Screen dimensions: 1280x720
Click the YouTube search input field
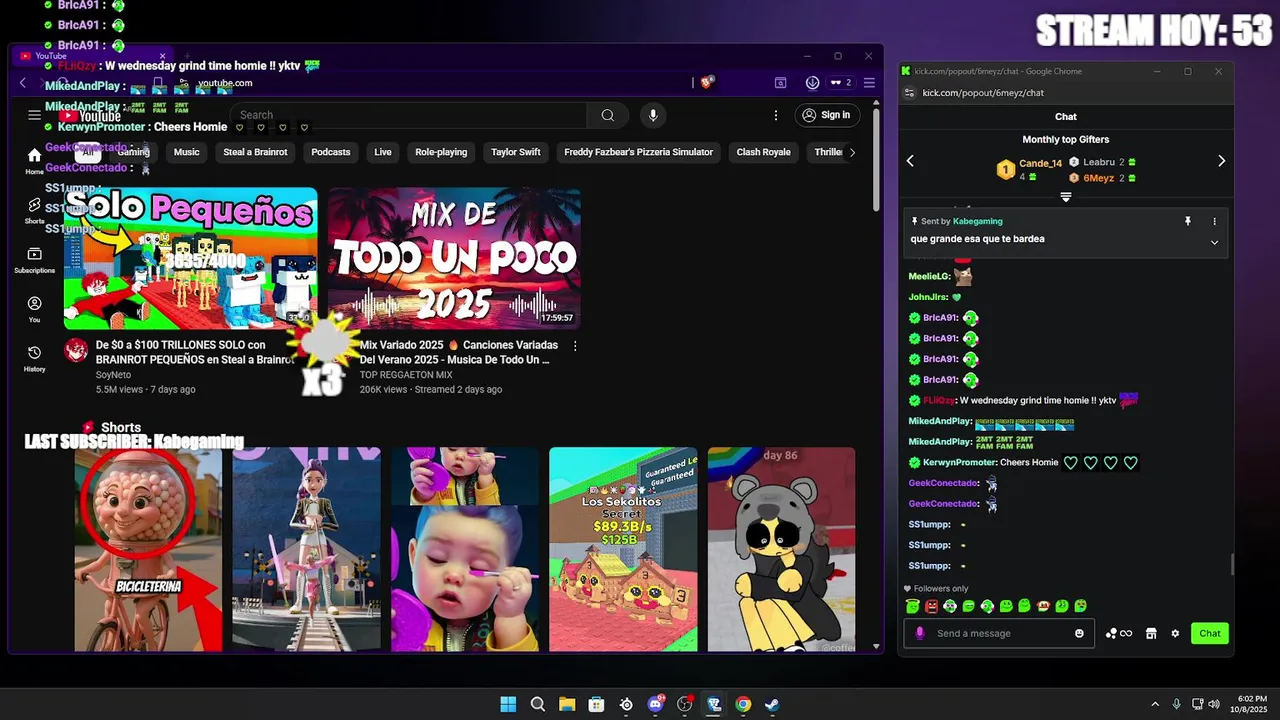410,115
